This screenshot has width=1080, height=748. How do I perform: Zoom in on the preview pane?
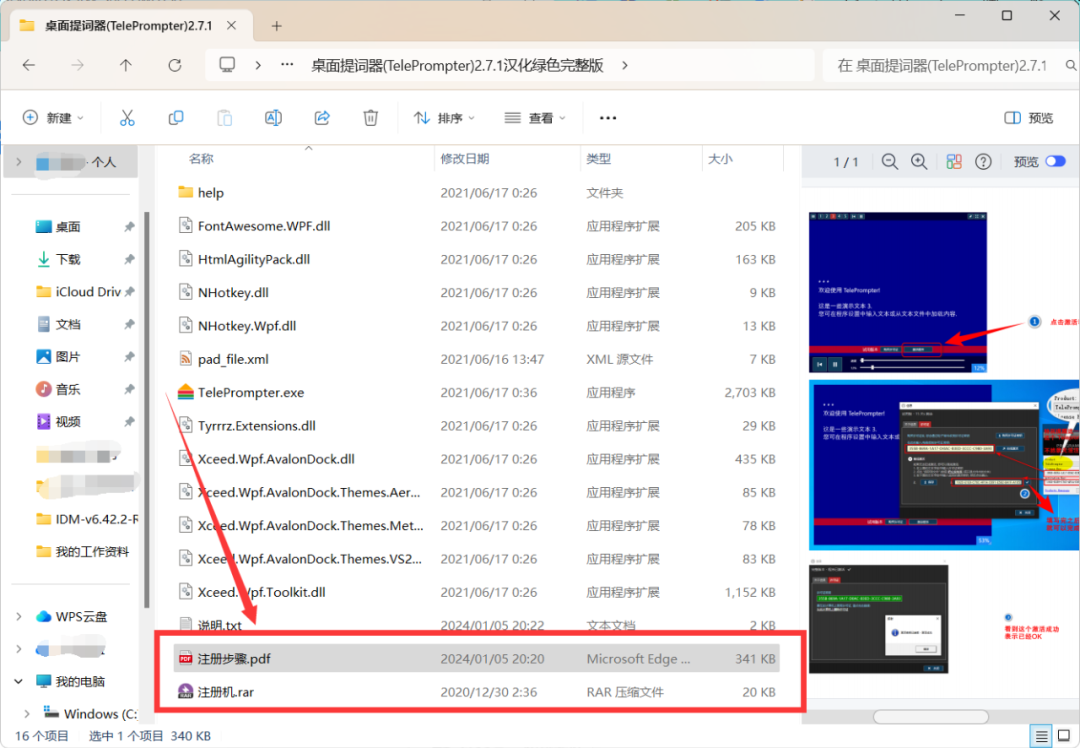point(919,162)
